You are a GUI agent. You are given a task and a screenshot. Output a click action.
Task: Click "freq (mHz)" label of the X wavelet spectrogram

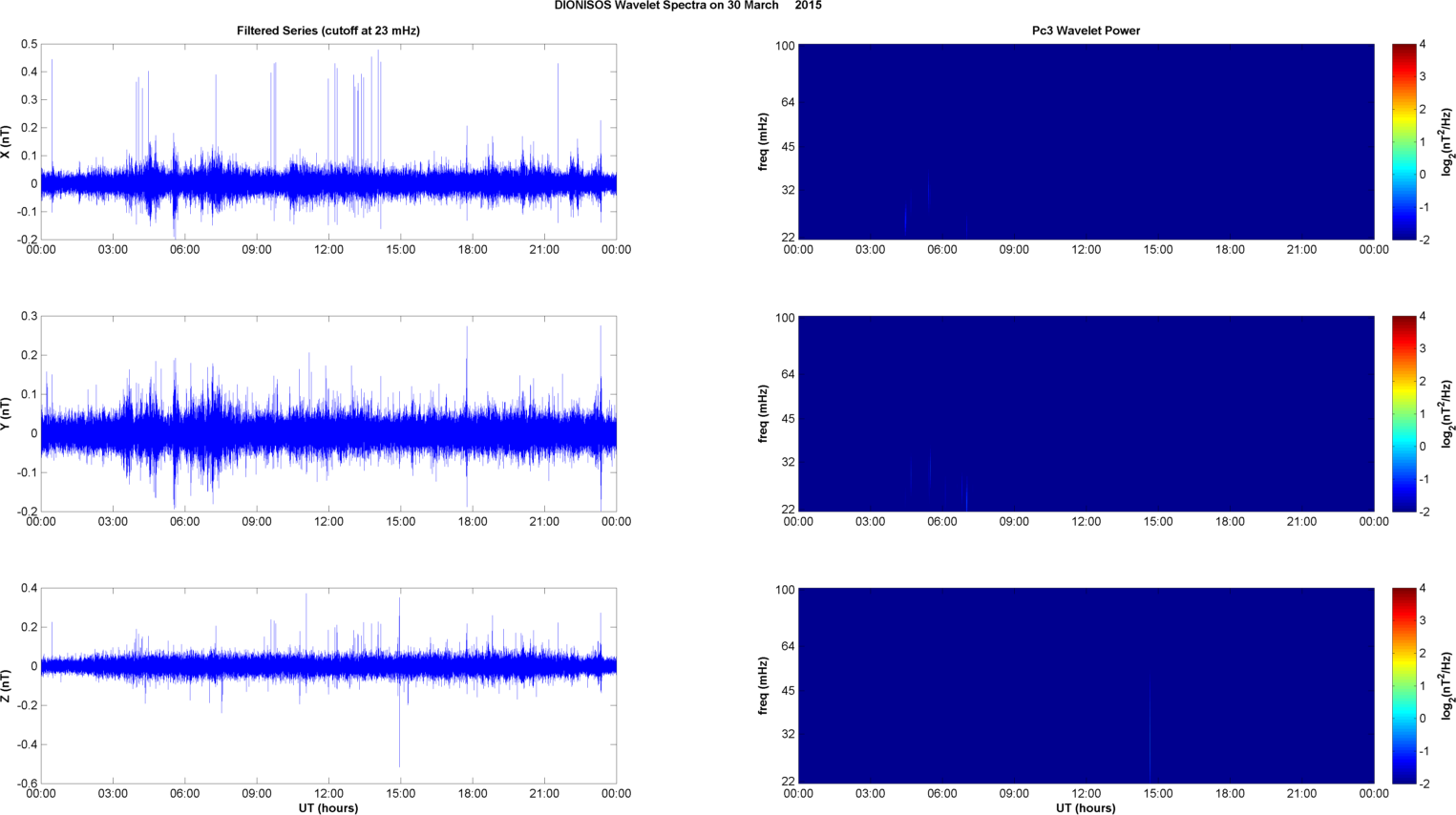coord(764,142)
